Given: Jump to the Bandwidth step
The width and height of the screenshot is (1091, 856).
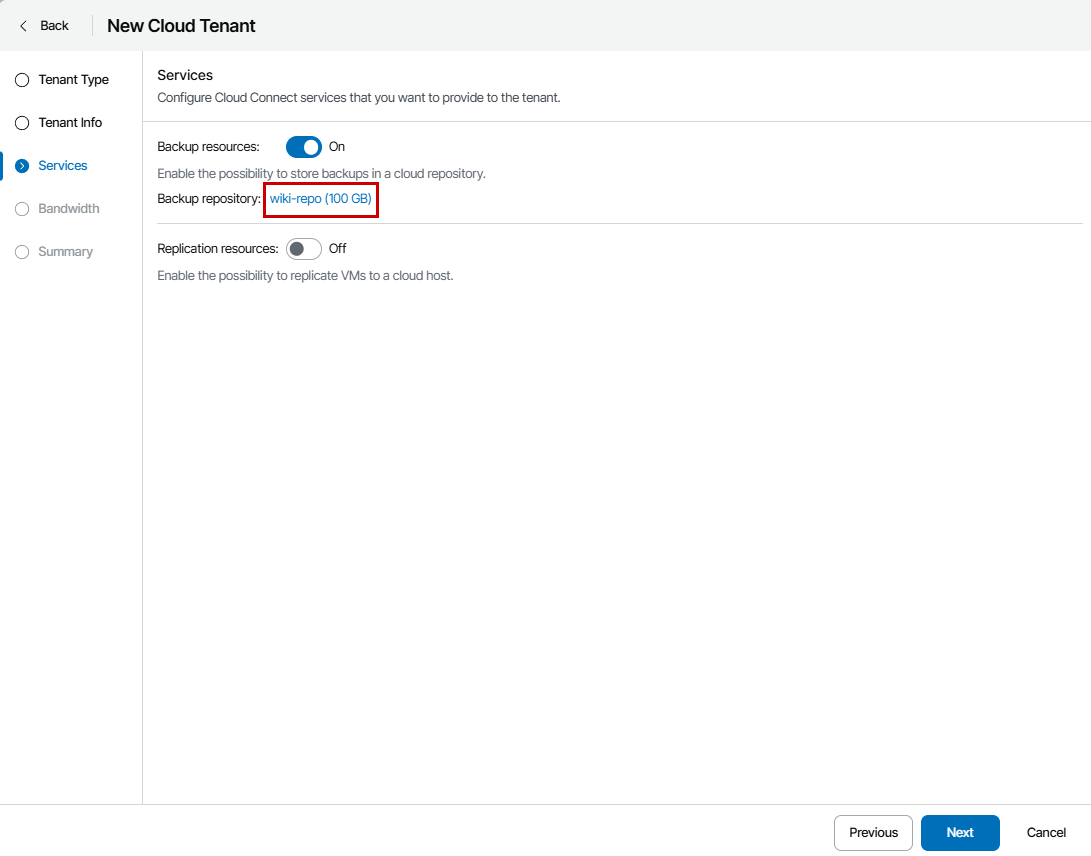Looking at the screenshot, I should (68, 209).
